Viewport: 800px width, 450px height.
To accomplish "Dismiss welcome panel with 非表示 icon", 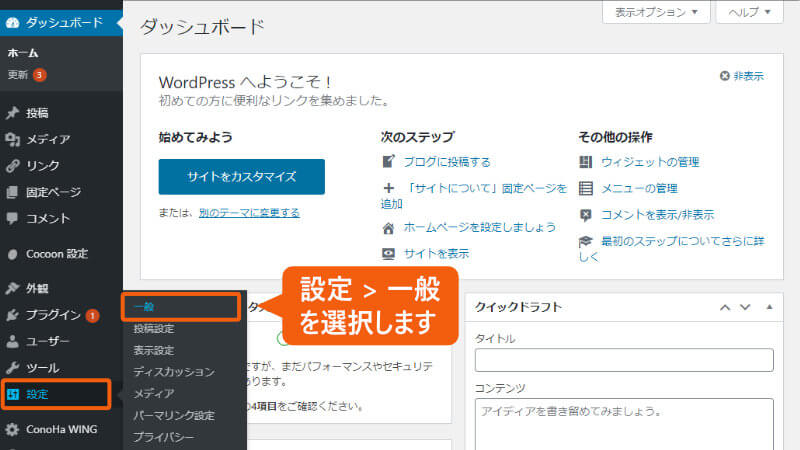I will coord(724,76).
